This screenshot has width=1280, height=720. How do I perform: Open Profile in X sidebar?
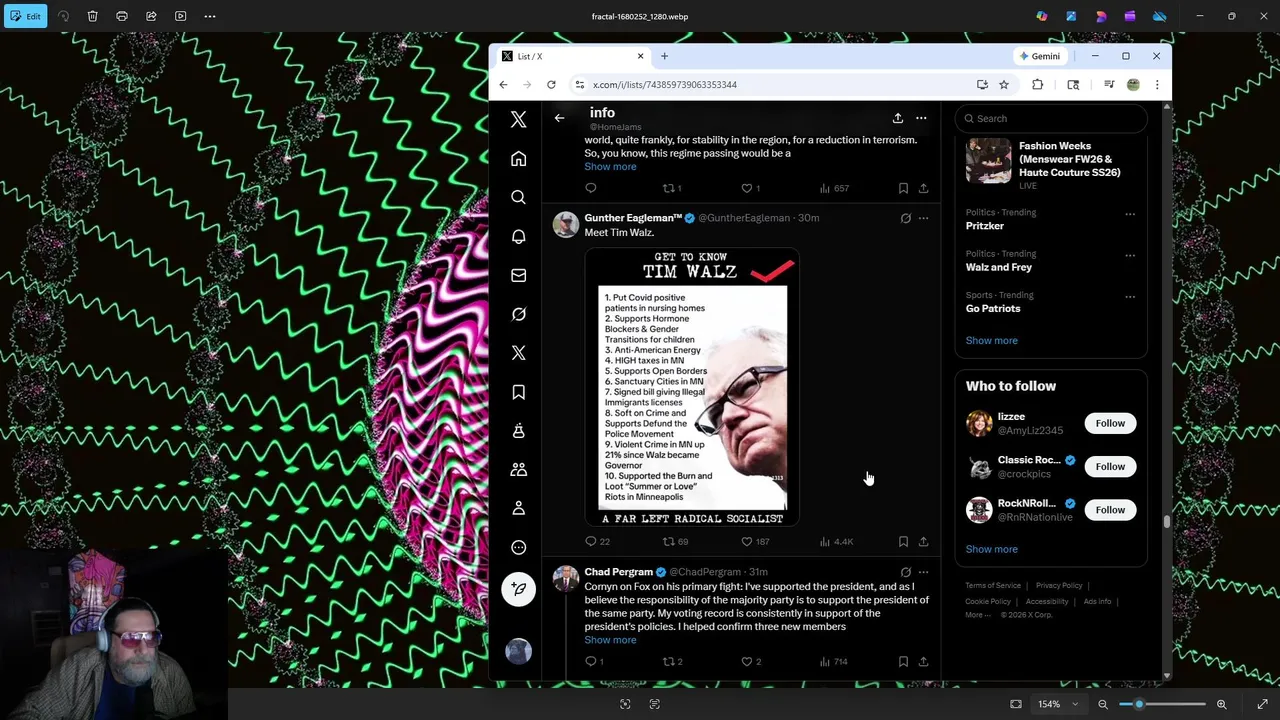(x=518, y=508)
